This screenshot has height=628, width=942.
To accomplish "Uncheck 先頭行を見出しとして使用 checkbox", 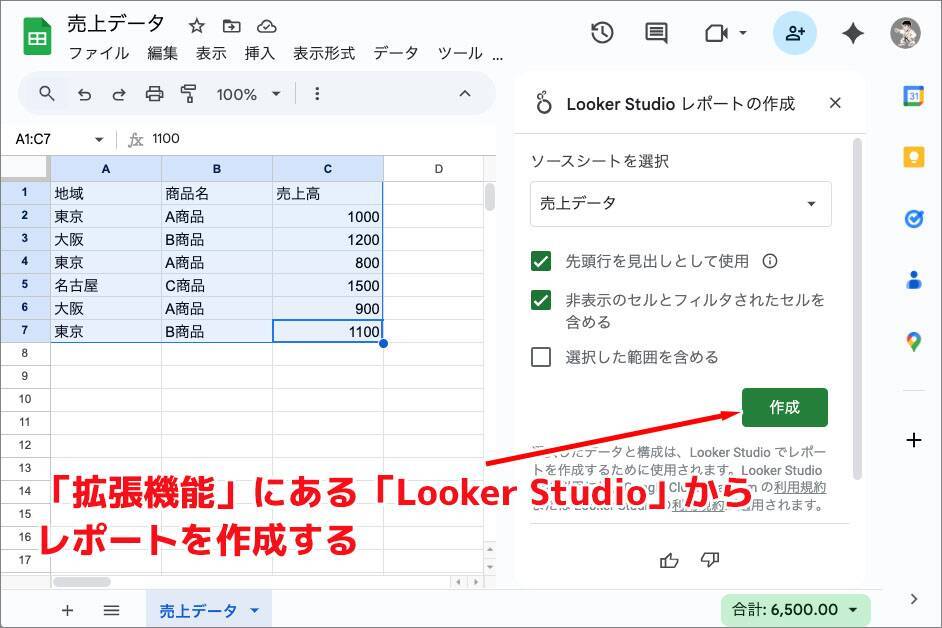I will click(x=541, y=262).
